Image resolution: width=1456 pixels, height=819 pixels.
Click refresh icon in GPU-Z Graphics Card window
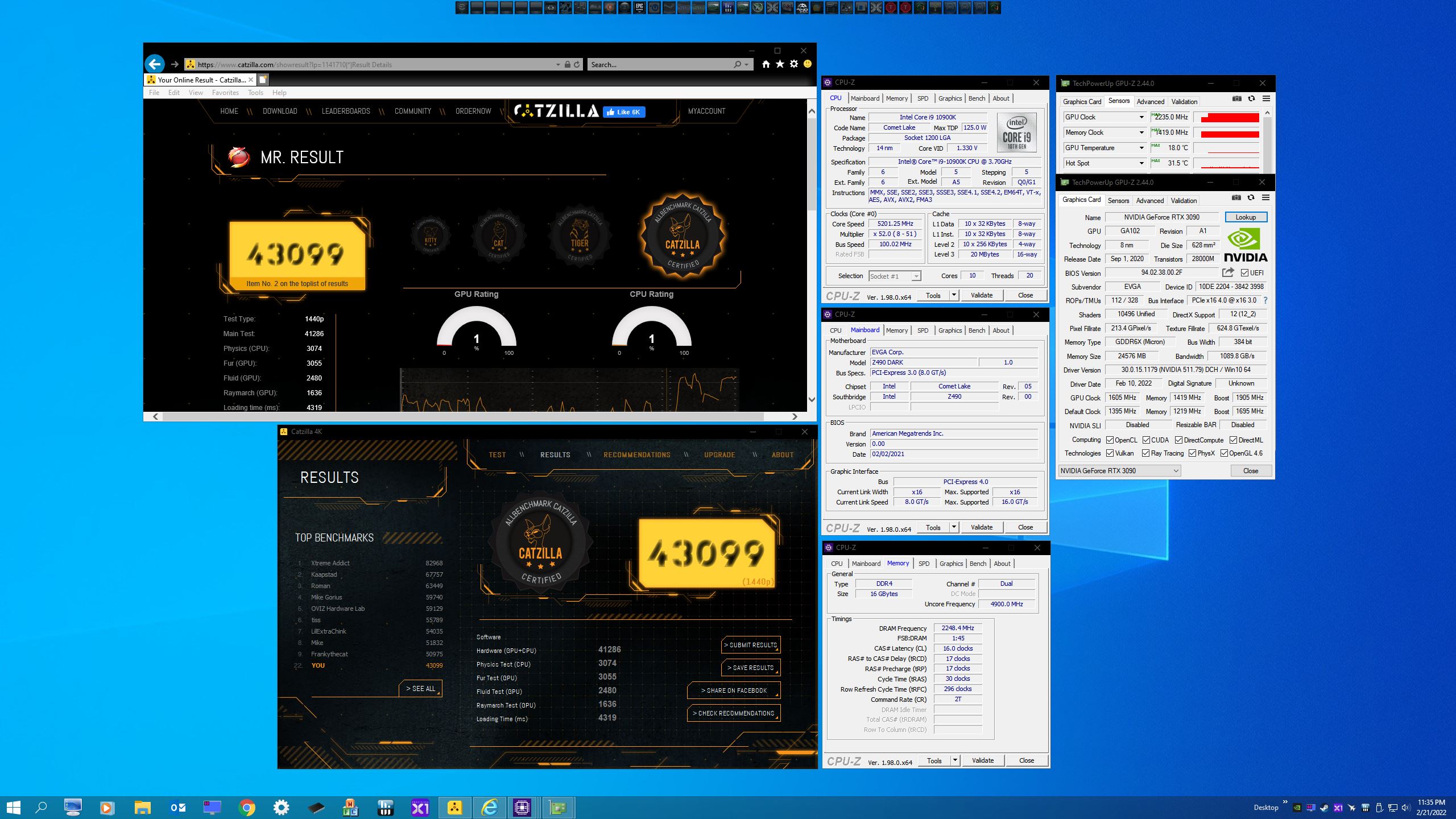1251,197
